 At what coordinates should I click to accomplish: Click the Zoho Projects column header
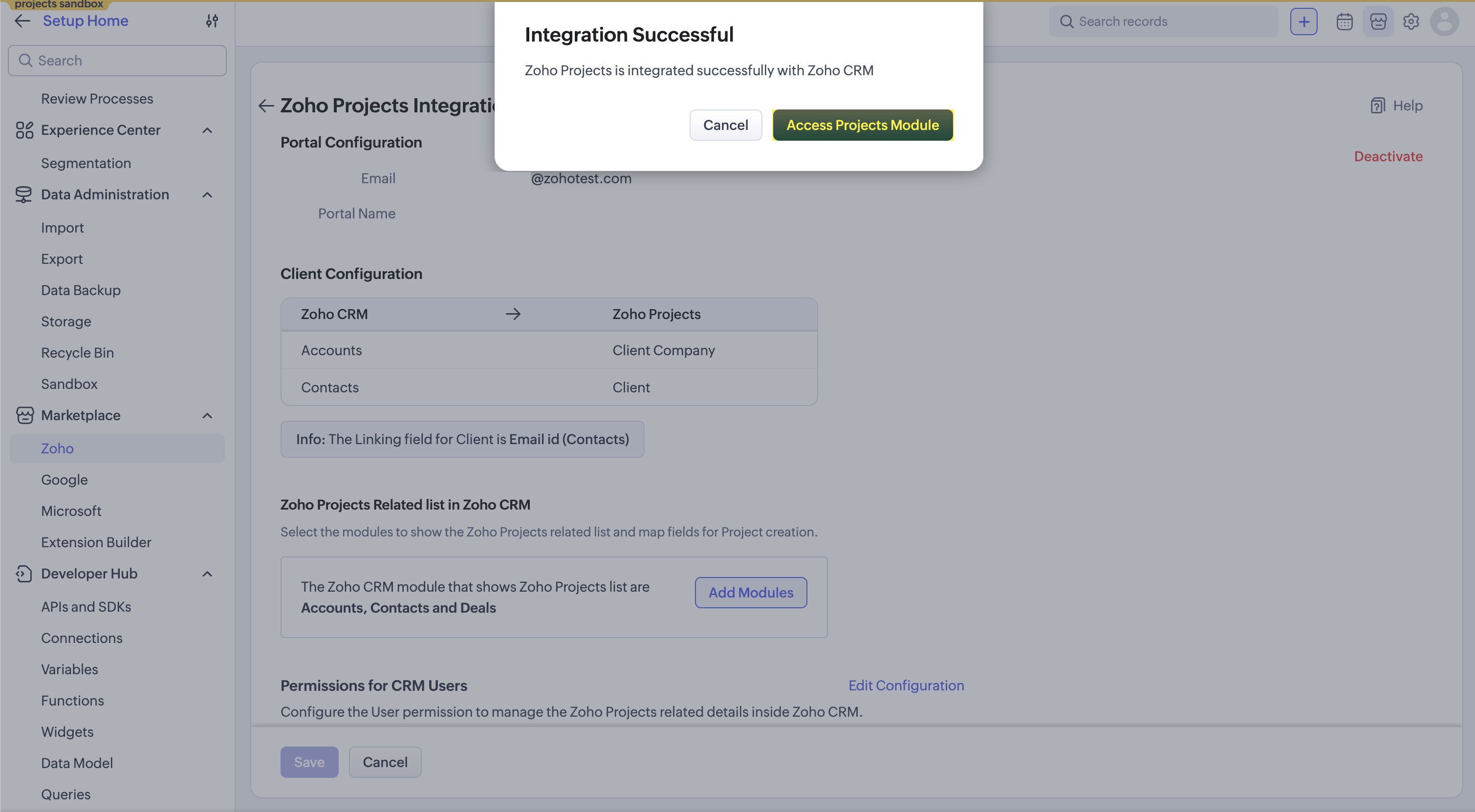[656, 314]
